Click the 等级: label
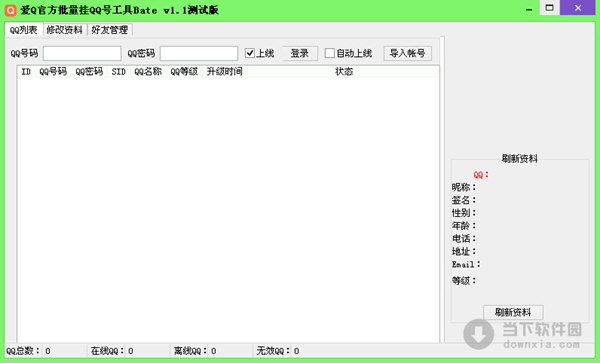Viewport: 600px width, 363px height. tap(464, 280)
